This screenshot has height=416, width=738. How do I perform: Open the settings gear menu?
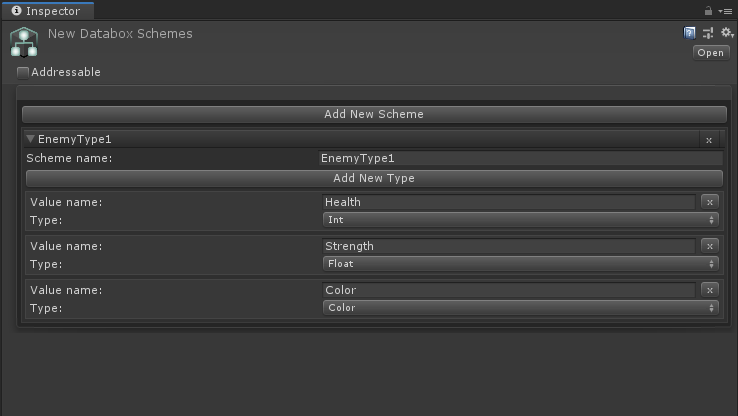[x=727, y=33]
